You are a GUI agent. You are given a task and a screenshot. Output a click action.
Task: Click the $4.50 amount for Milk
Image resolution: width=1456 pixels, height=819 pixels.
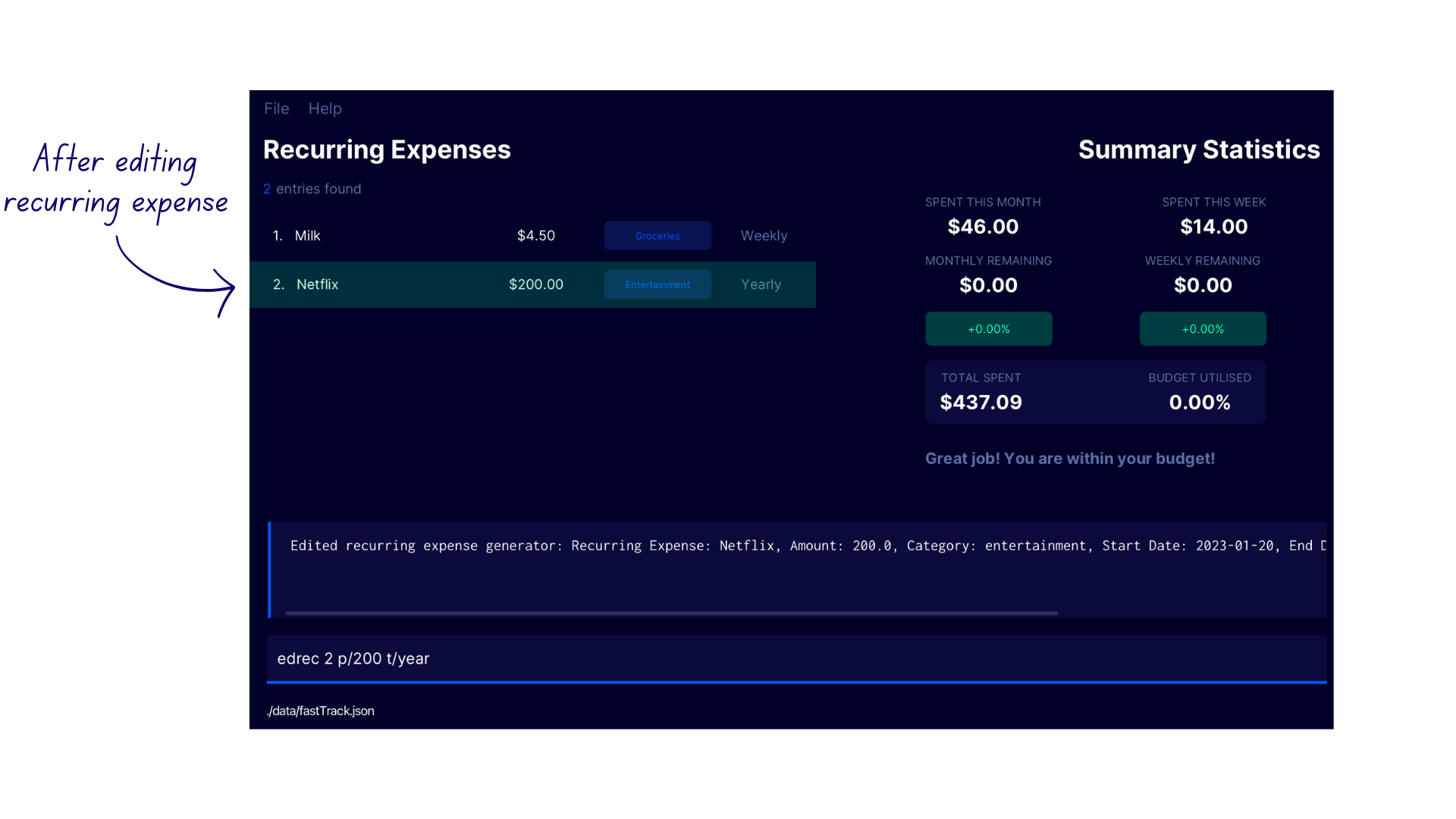(536, 236)
